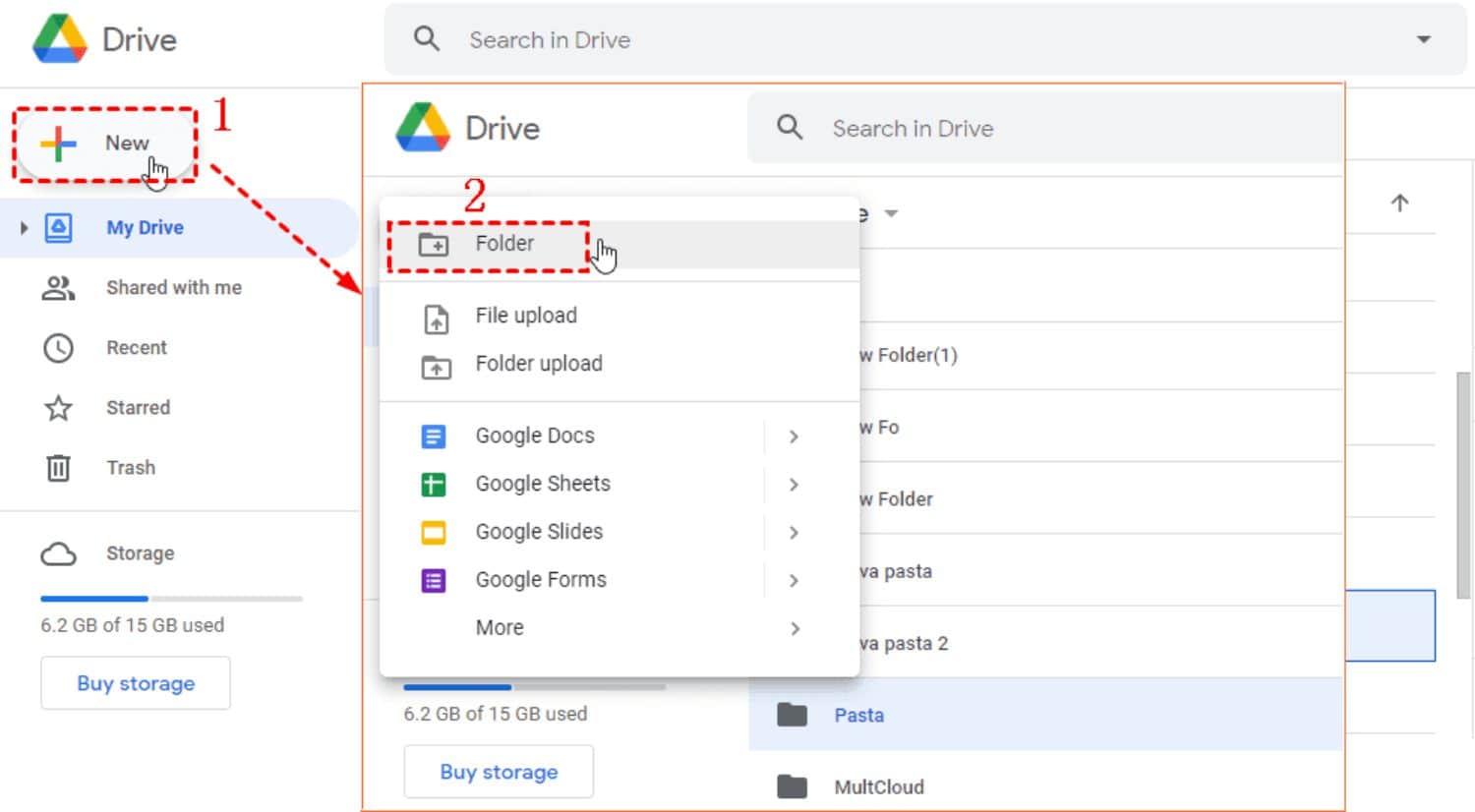Select Folder from the New menu

pyautogui.click(x=619, y=244)
